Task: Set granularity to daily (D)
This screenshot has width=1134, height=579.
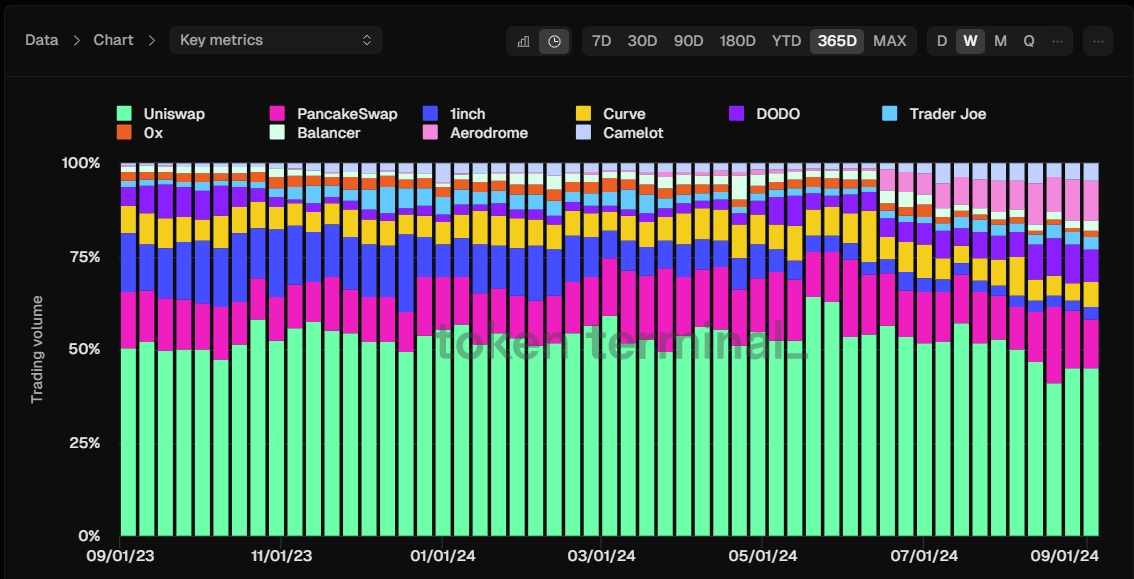Action: point(942,41)
